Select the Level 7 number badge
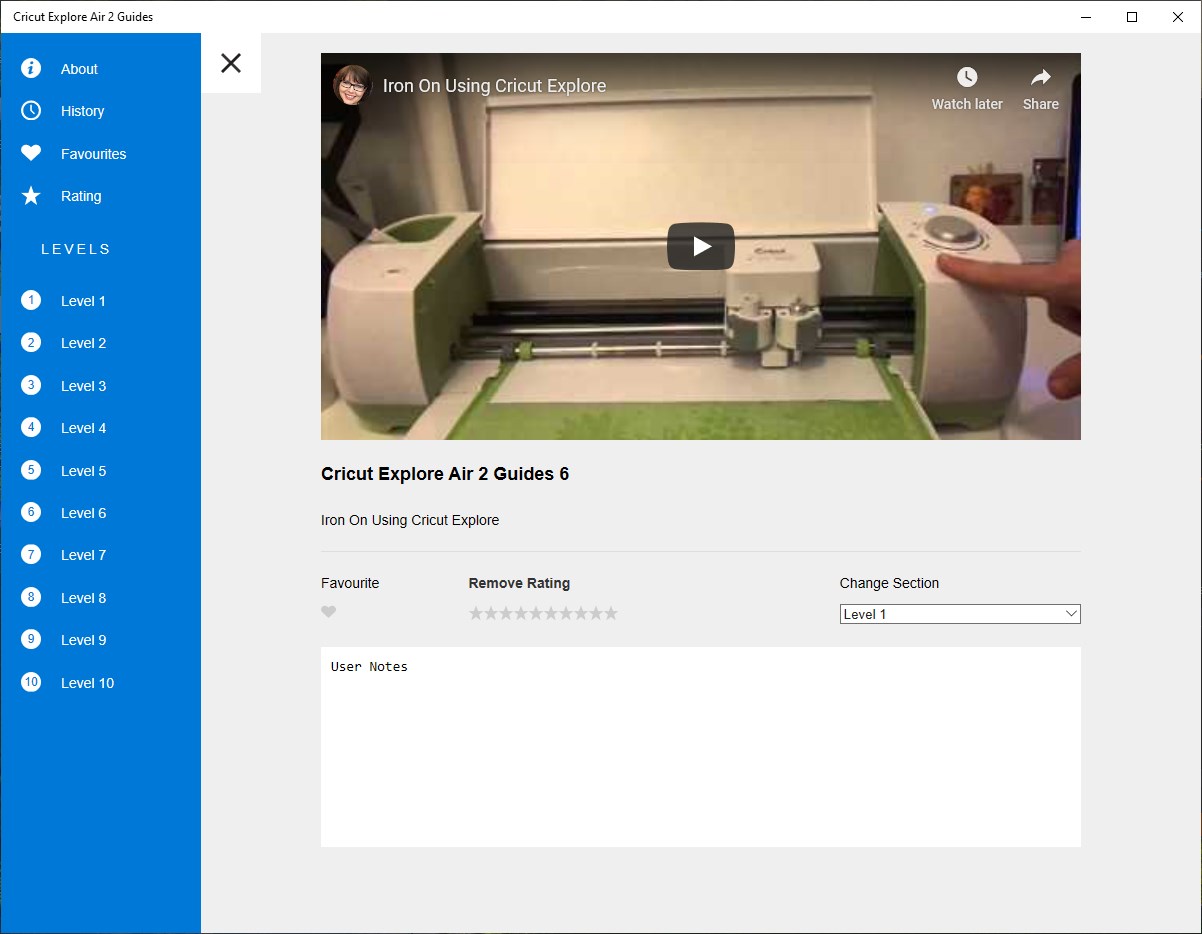Image resolution: width=1202 pixels, height=934 pixels. tap(31, 554)
